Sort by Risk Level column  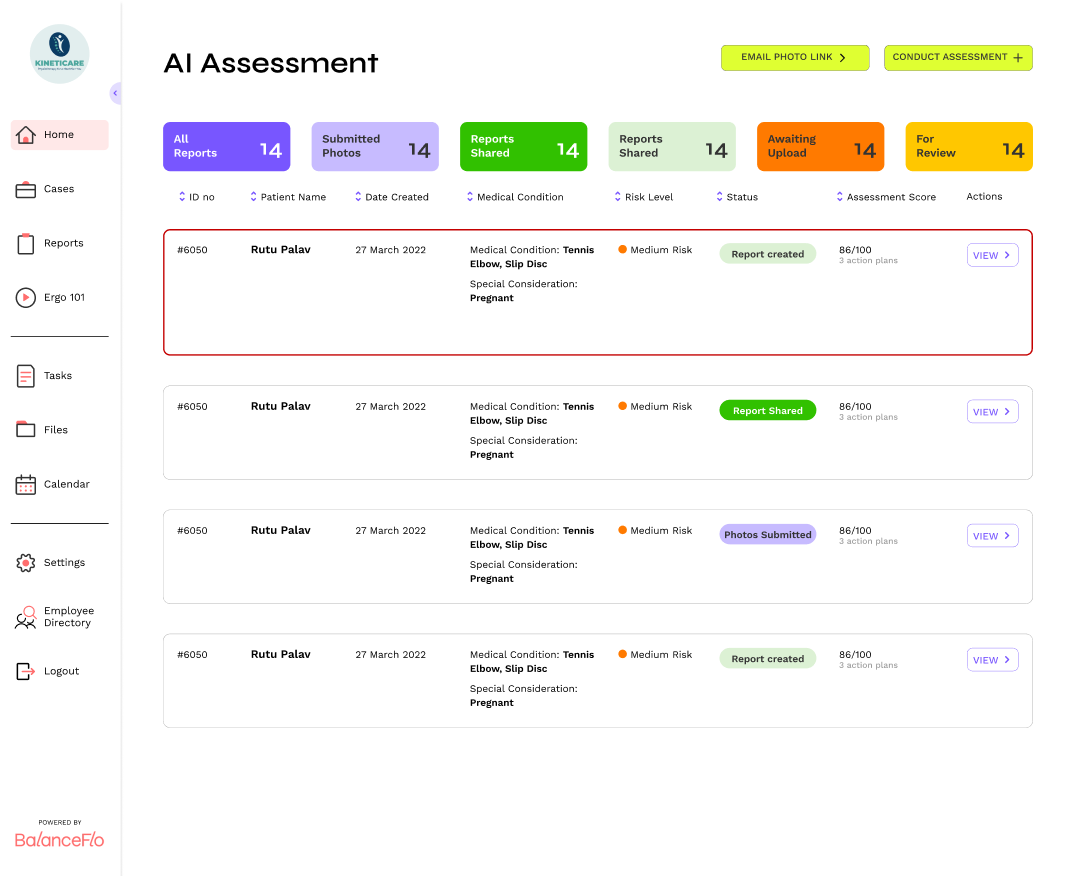coord(644,197)
